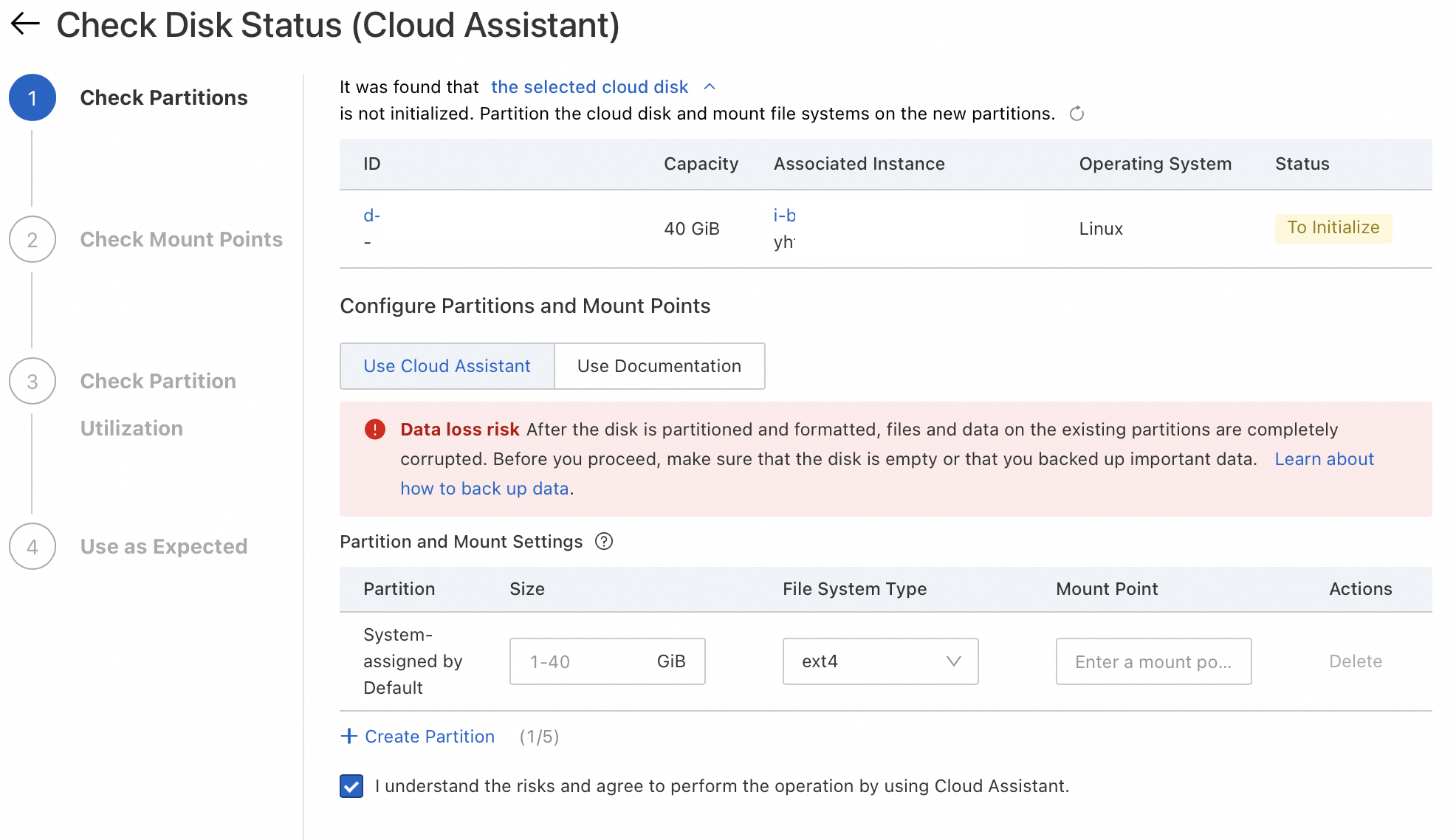Switch to Use Cloud Assistant tab
The image size is (1456, 840).
click(447, 366)
